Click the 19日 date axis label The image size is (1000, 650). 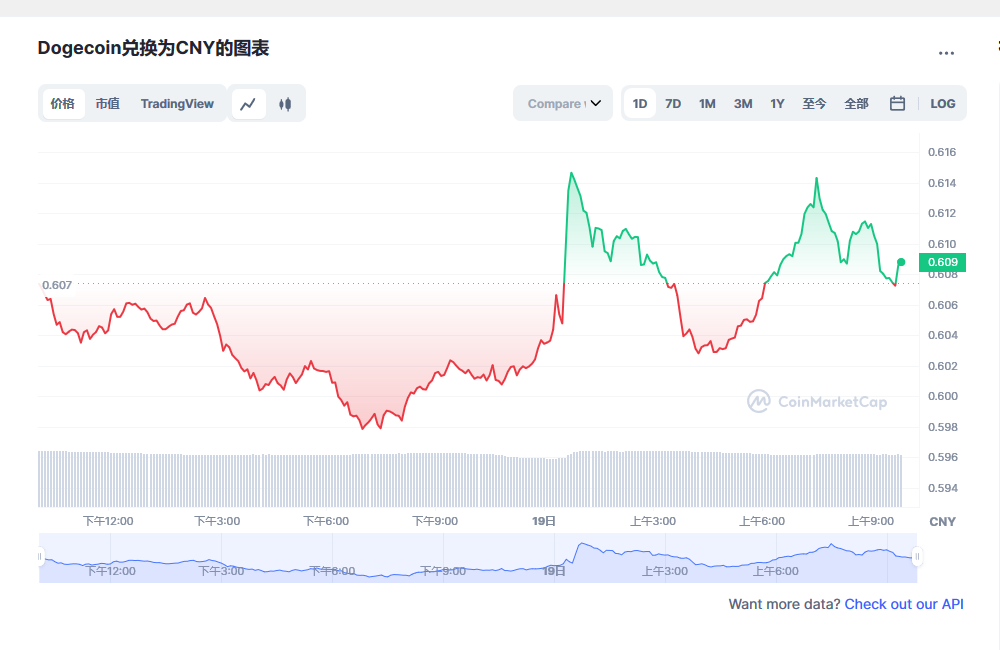point(544,521)
